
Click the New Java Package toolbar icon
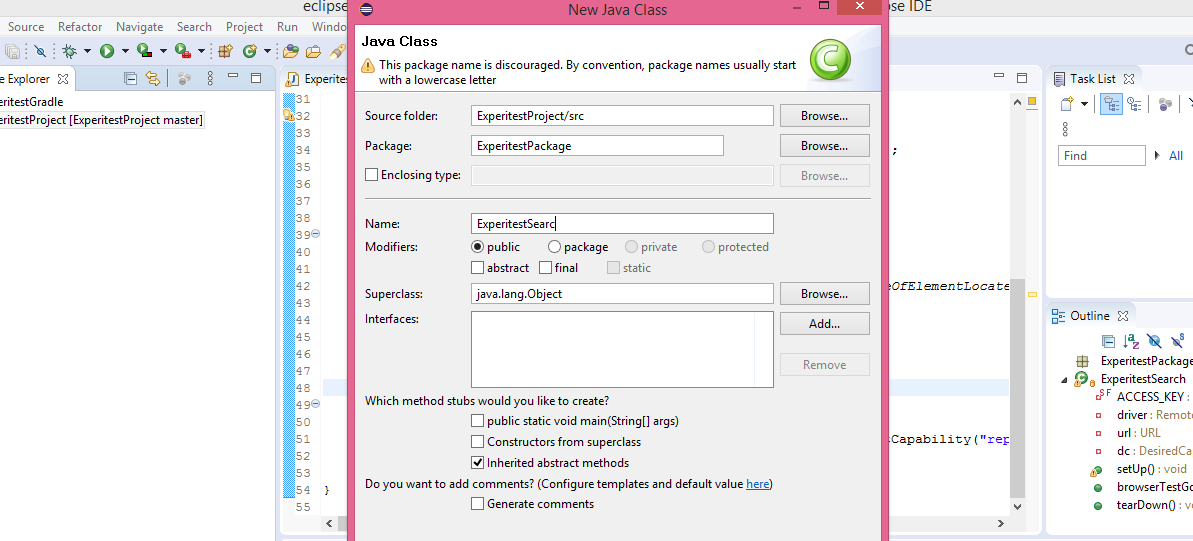[x=224, y=52]
